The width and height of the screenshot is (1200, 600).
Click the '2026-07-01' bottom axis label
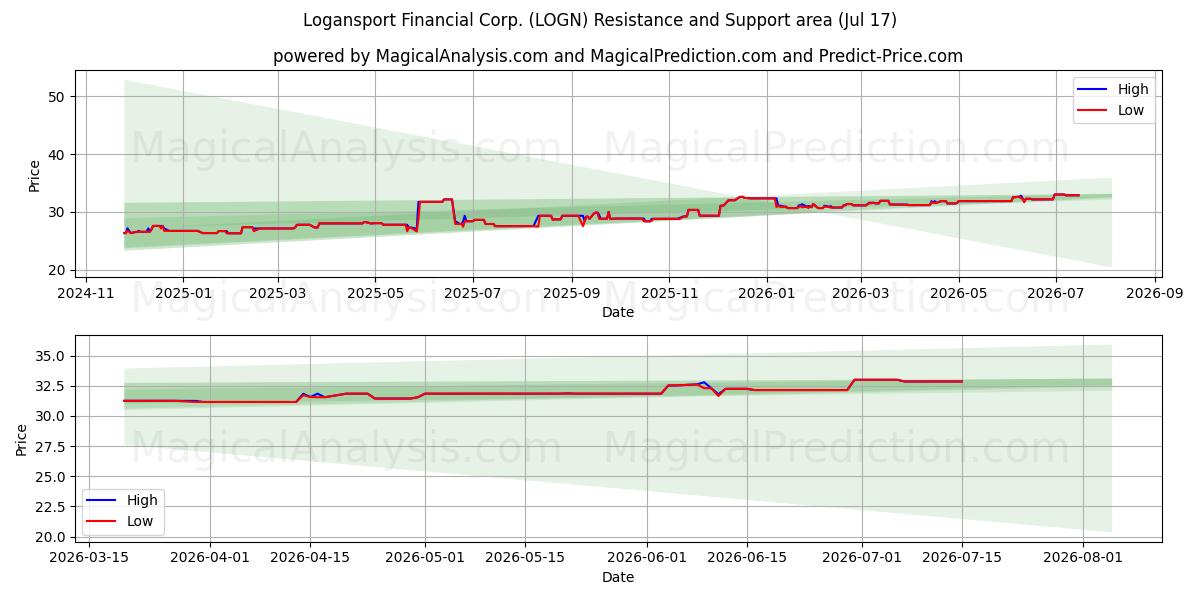pos(862,560)
